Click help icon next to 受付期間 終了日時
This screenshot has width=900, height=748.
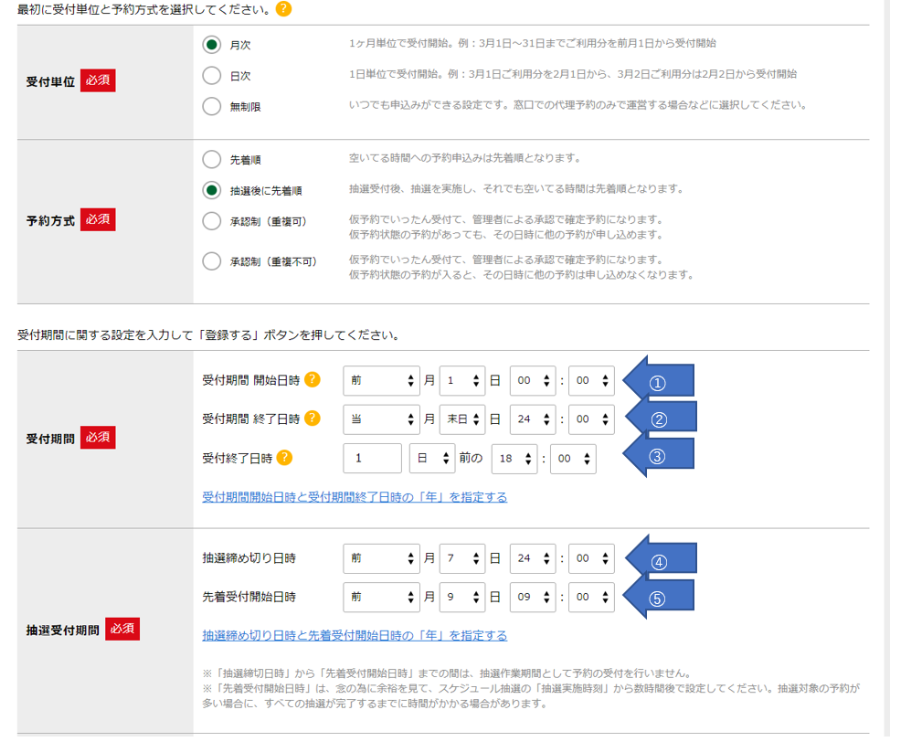[313, 419]
